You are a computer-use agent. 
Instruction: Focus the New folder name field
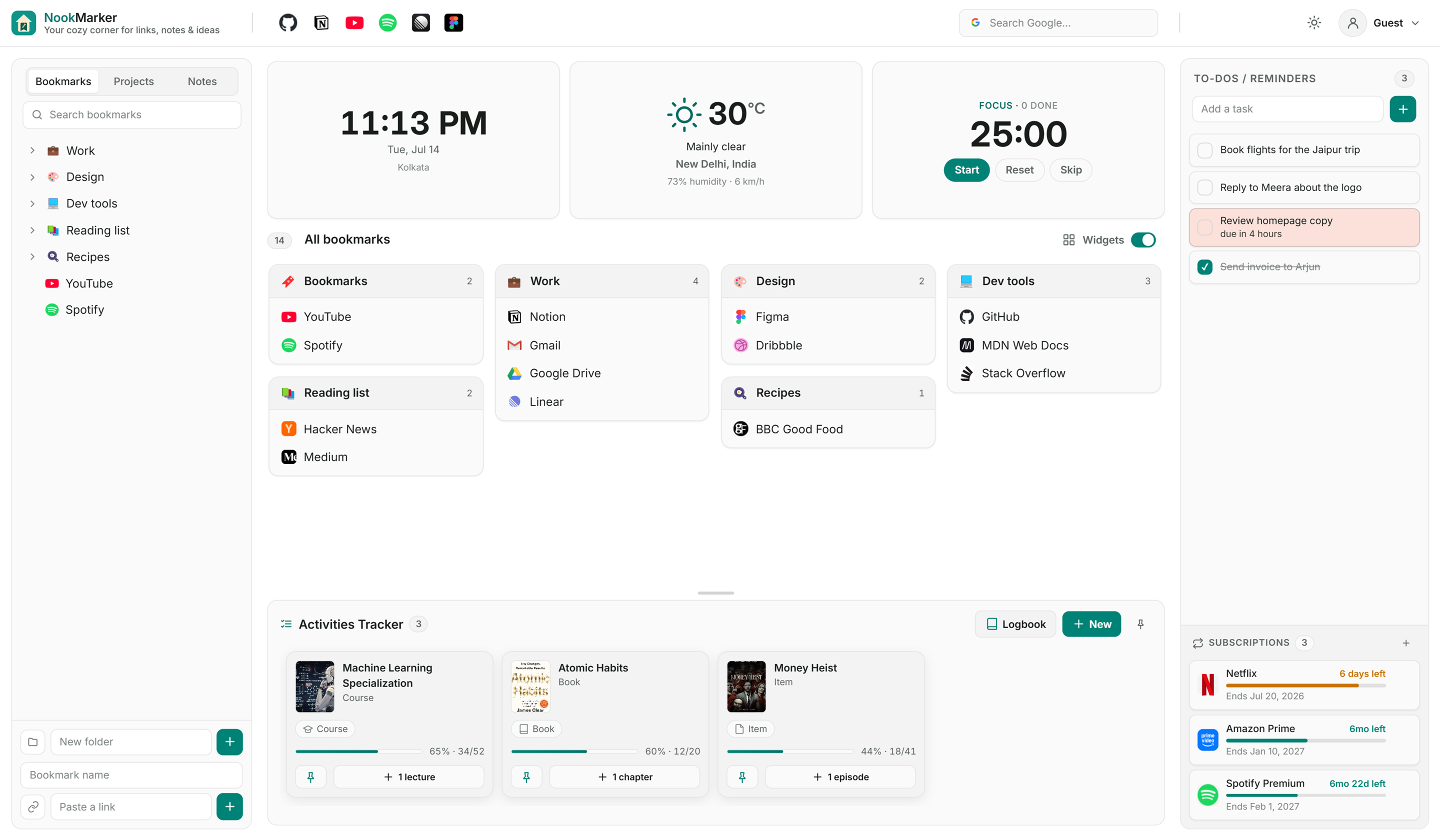coord(131,741)
